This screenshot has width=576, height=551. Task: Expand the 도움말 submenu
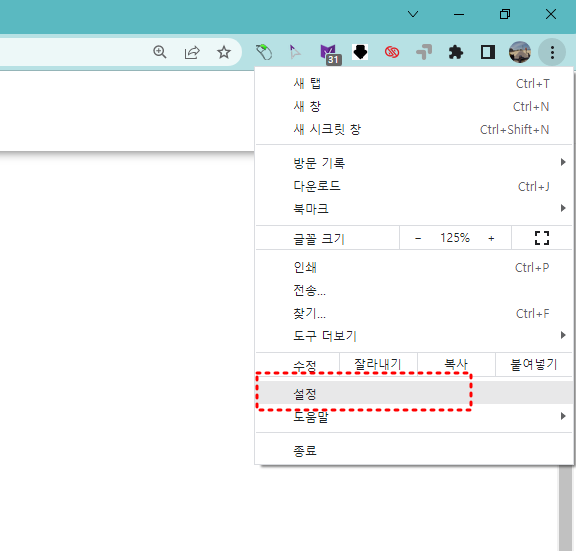coord(414,417)
